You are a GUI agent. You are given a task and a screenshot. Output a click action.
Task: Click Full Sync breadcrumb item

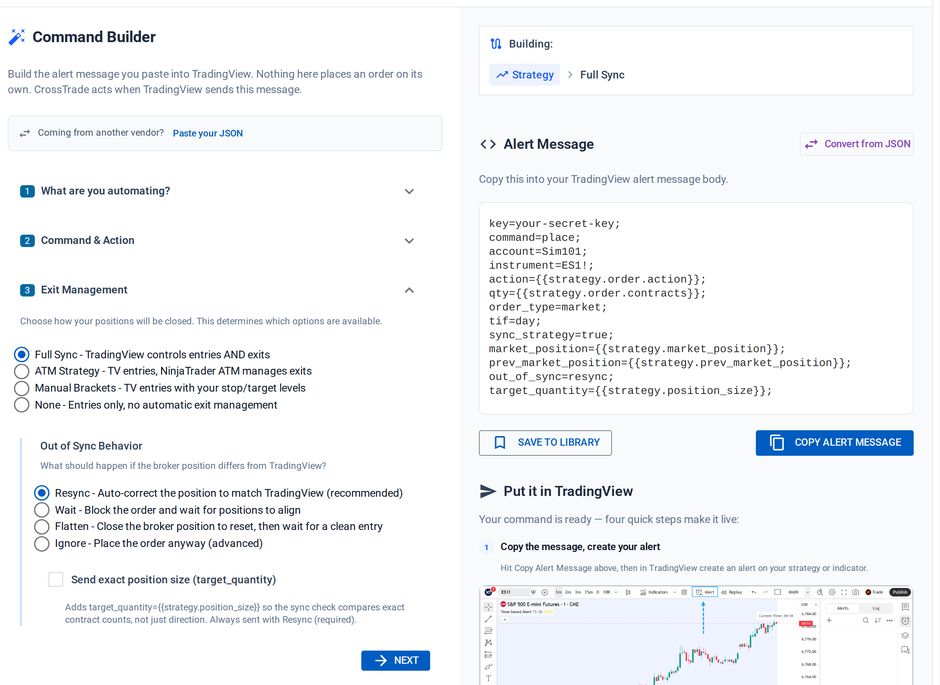tap(602, 75)
